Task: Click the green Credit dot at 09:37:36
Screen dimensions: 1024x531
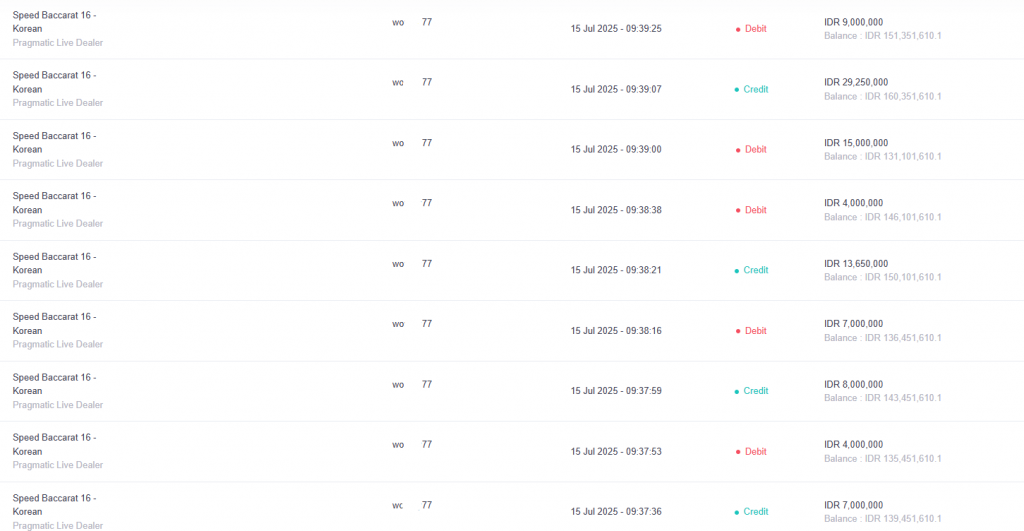Action: click(737, 512)
